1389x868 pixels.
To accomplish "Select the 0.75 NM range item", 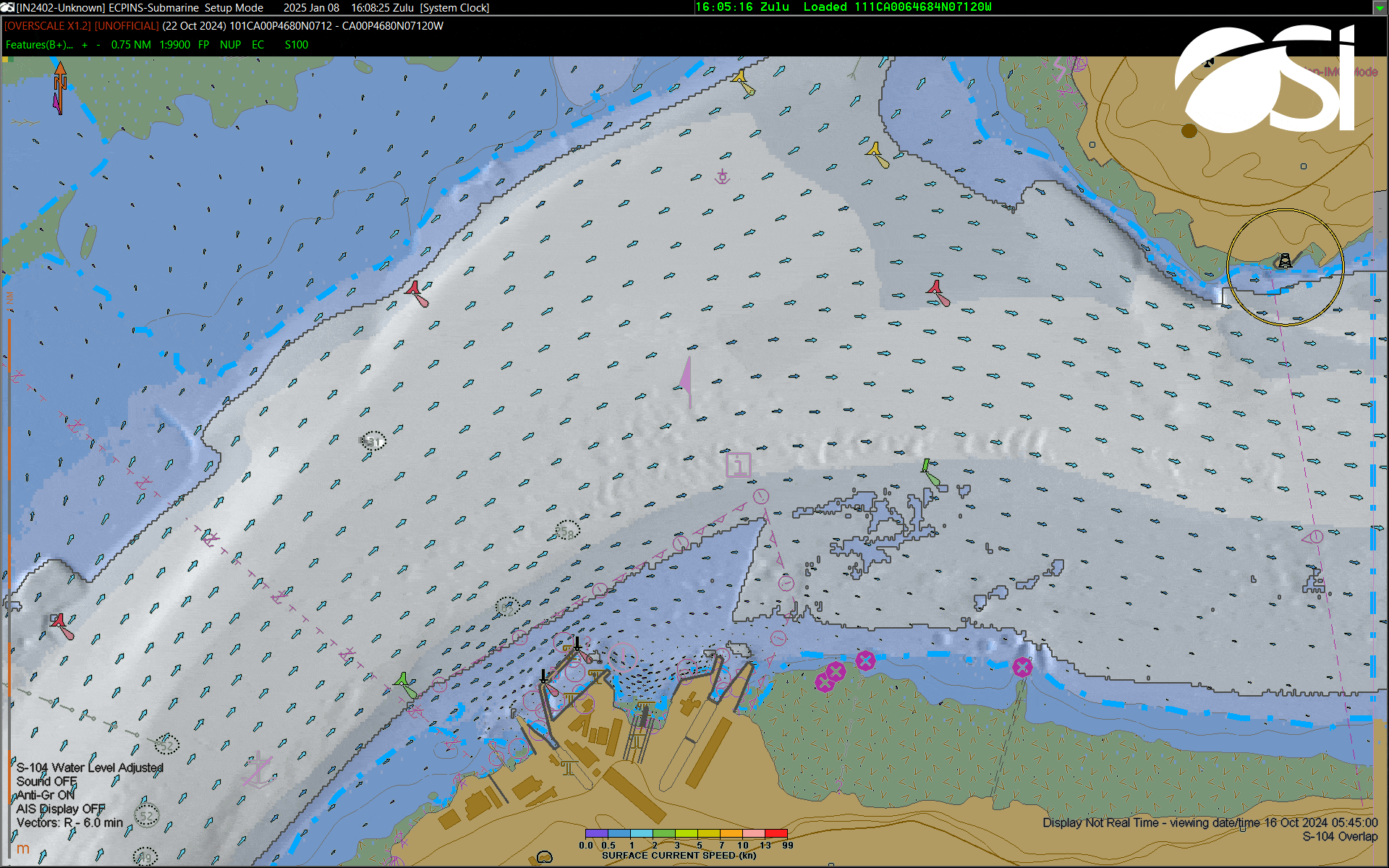I will [131, 45].
